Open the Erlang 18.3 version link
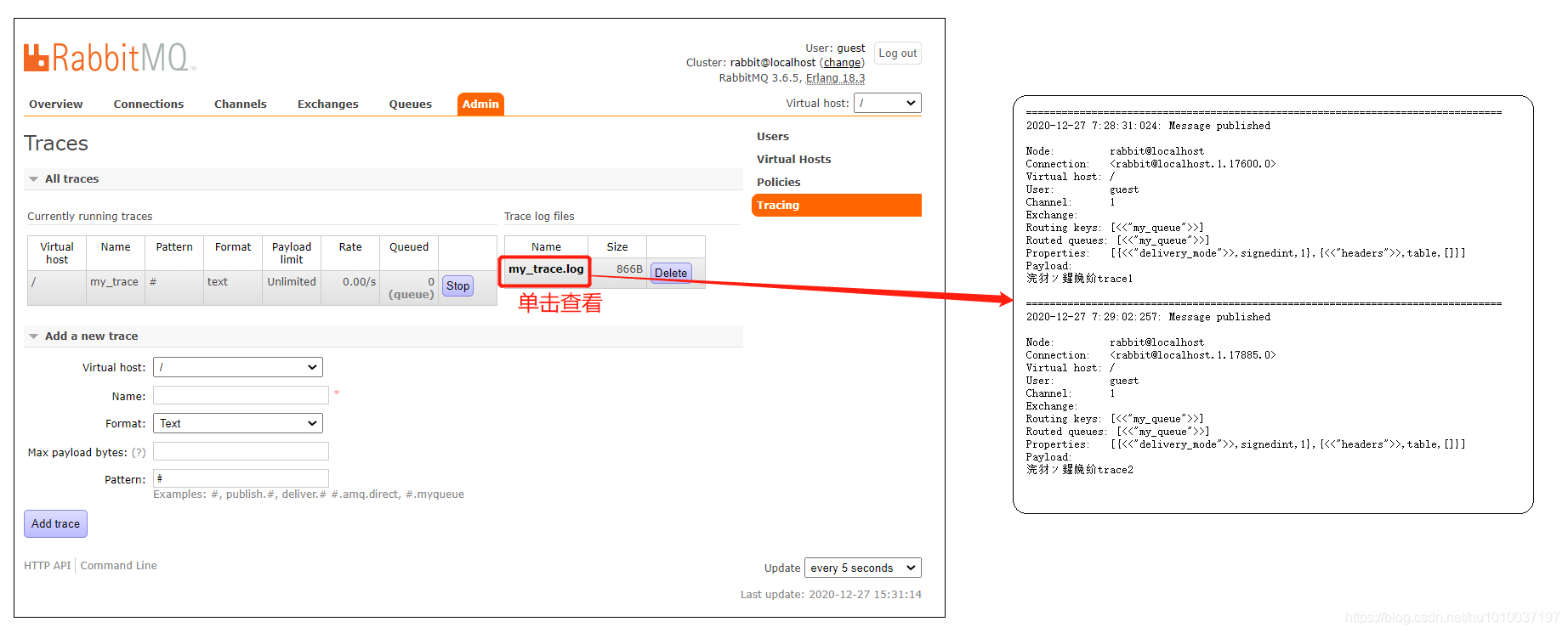 tap(835, 78)
